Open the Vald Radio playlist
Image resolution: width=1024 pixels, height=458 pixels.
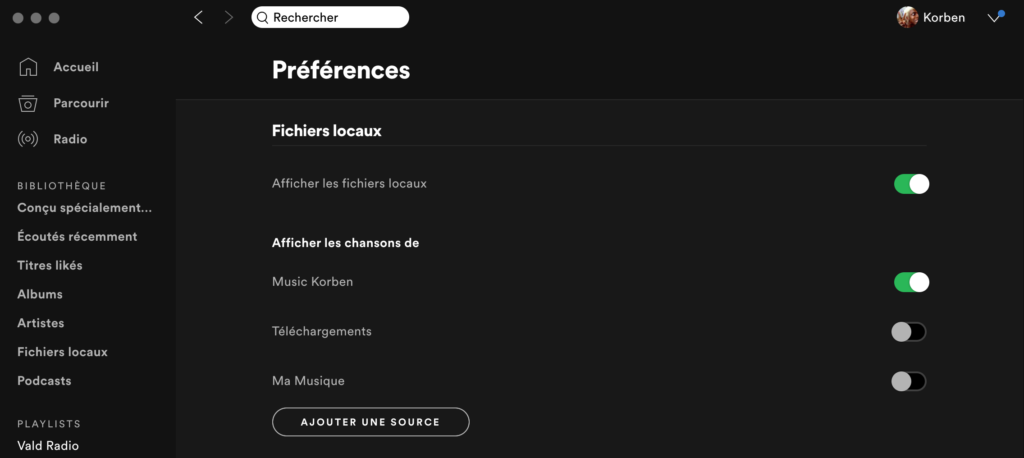[x=48, y=446]
